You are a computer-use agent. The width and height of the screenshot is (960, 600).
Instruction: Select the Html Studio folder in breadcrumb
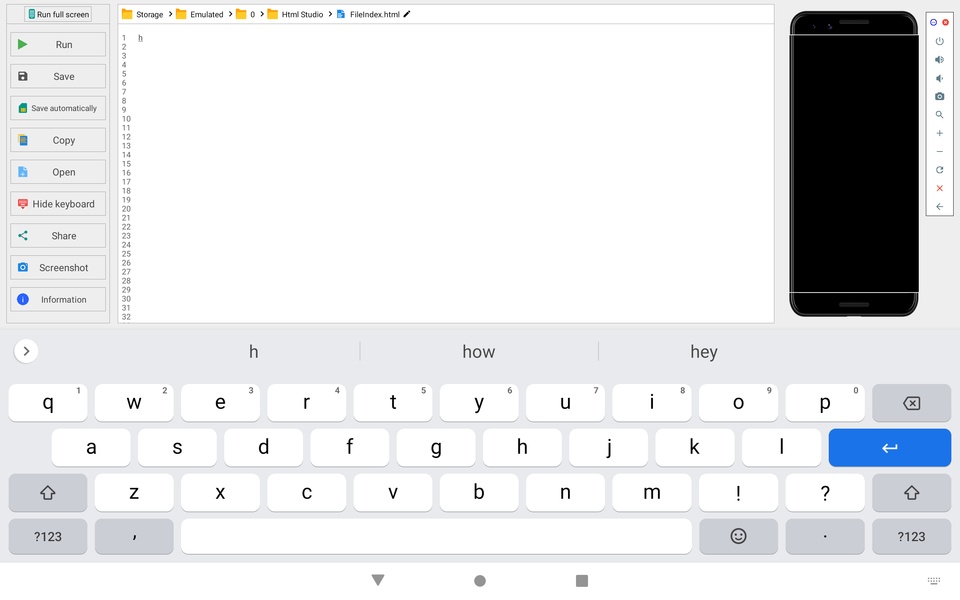tap(295, 14)
